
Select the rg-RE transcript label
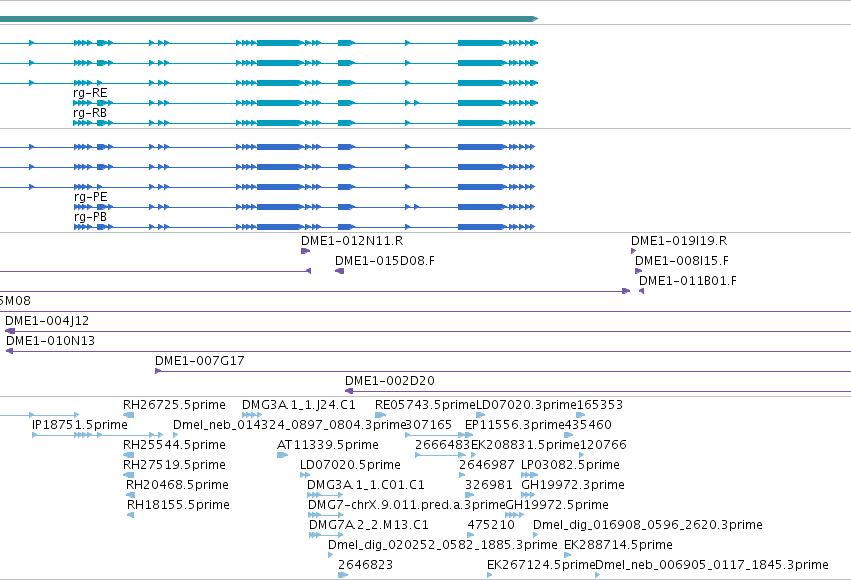pos(90,93)
